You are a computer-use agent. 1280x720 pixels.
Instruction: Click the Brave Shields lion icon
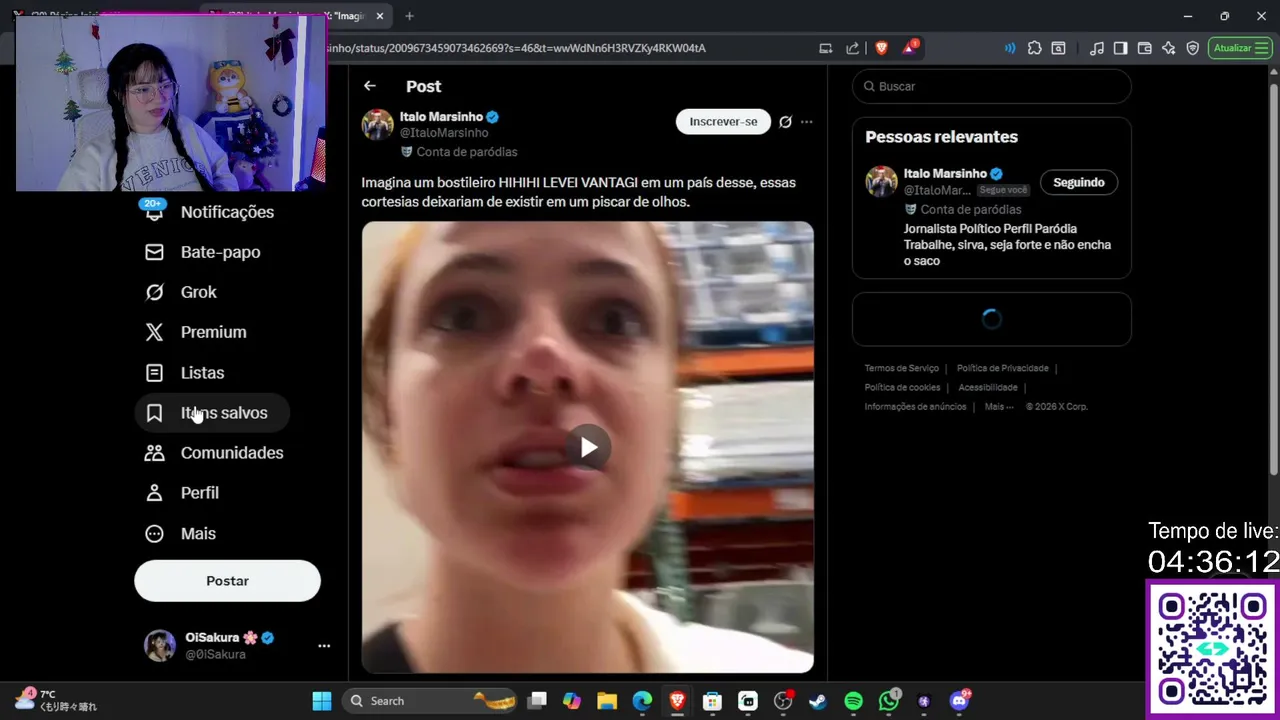881,48
